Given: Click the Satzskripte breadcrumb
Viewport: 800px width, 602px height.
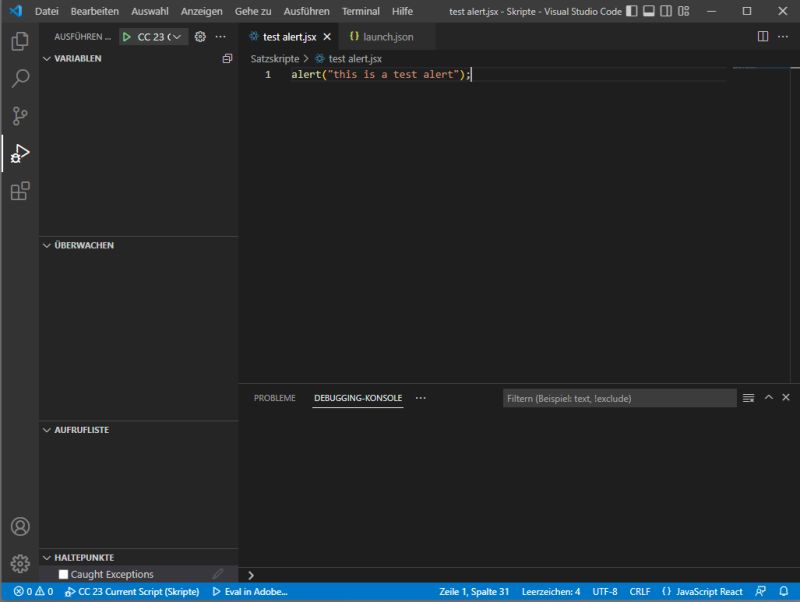Looking at the screenshot, I should pyautogui.click(x=274, y=59).
